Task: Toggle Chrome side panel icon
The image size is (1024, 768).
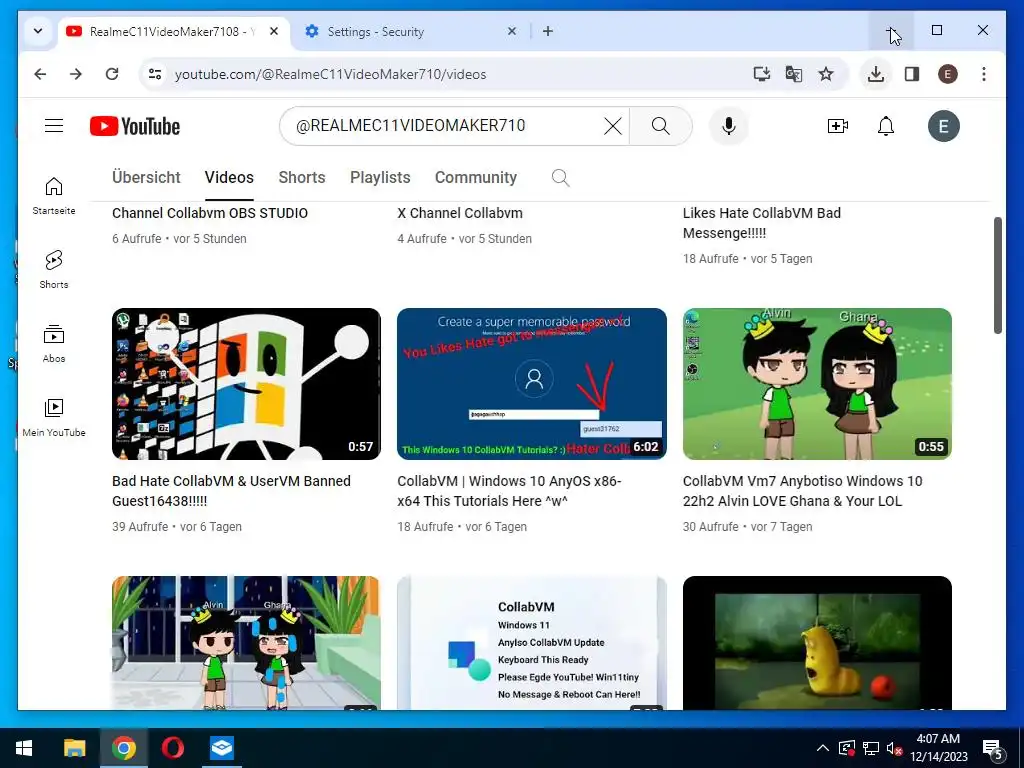Action: click(x=912, y=74)
